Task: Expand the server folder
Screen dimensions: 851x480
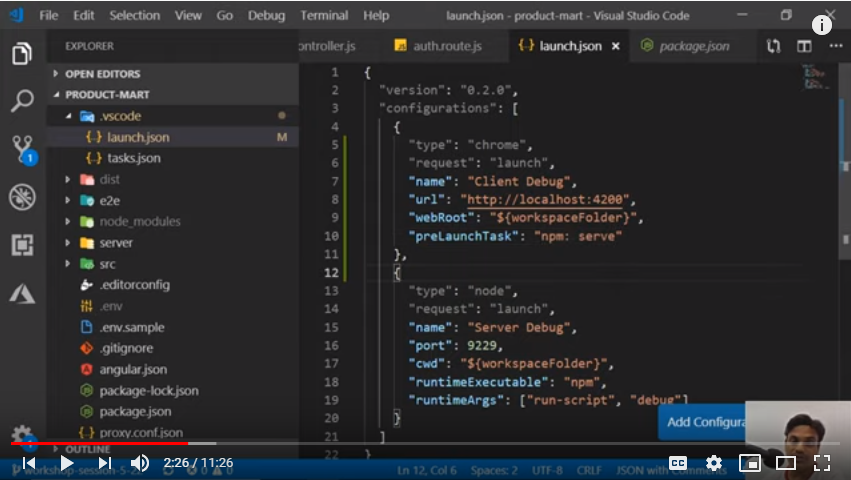Action: pos(115,243)
